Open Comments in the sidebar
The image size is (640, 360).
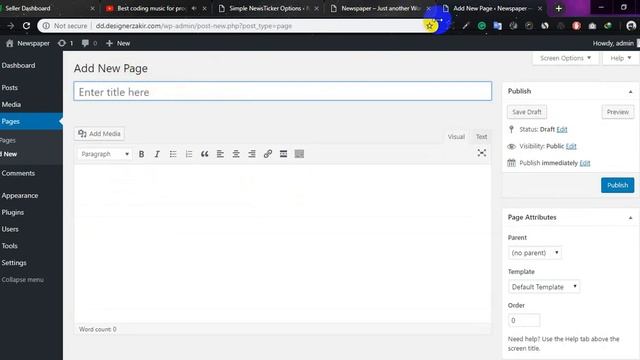click(18, 173)
